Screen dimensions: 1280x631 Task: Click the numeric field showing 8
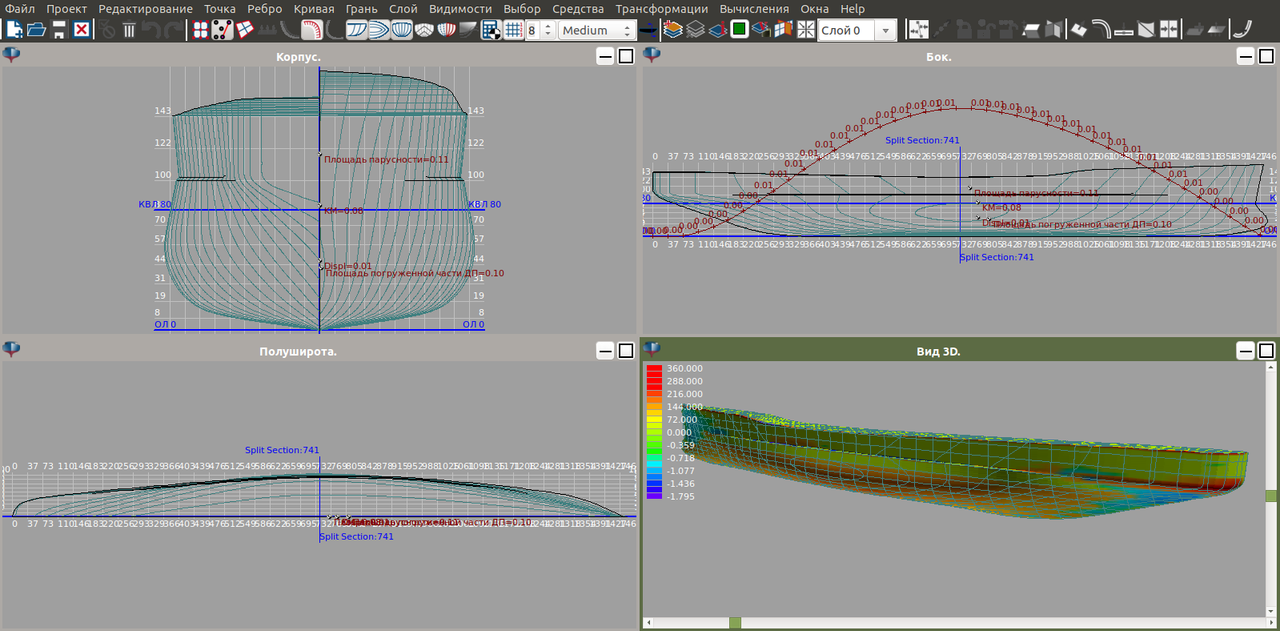(x=533, y=30)
